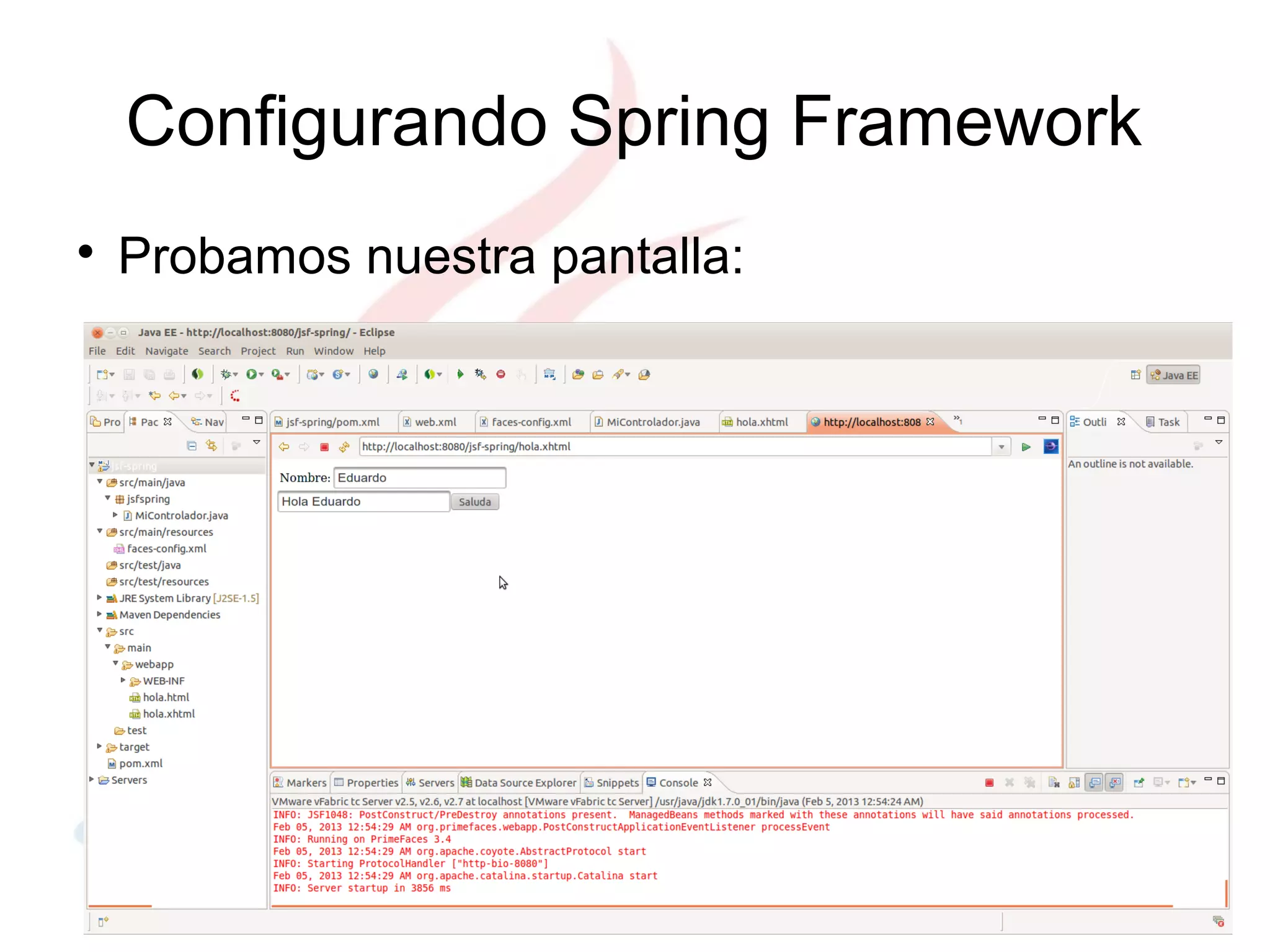Terminate server via red Console stop icon
The height and width of the screenshot is (952, 1270).
990,783
